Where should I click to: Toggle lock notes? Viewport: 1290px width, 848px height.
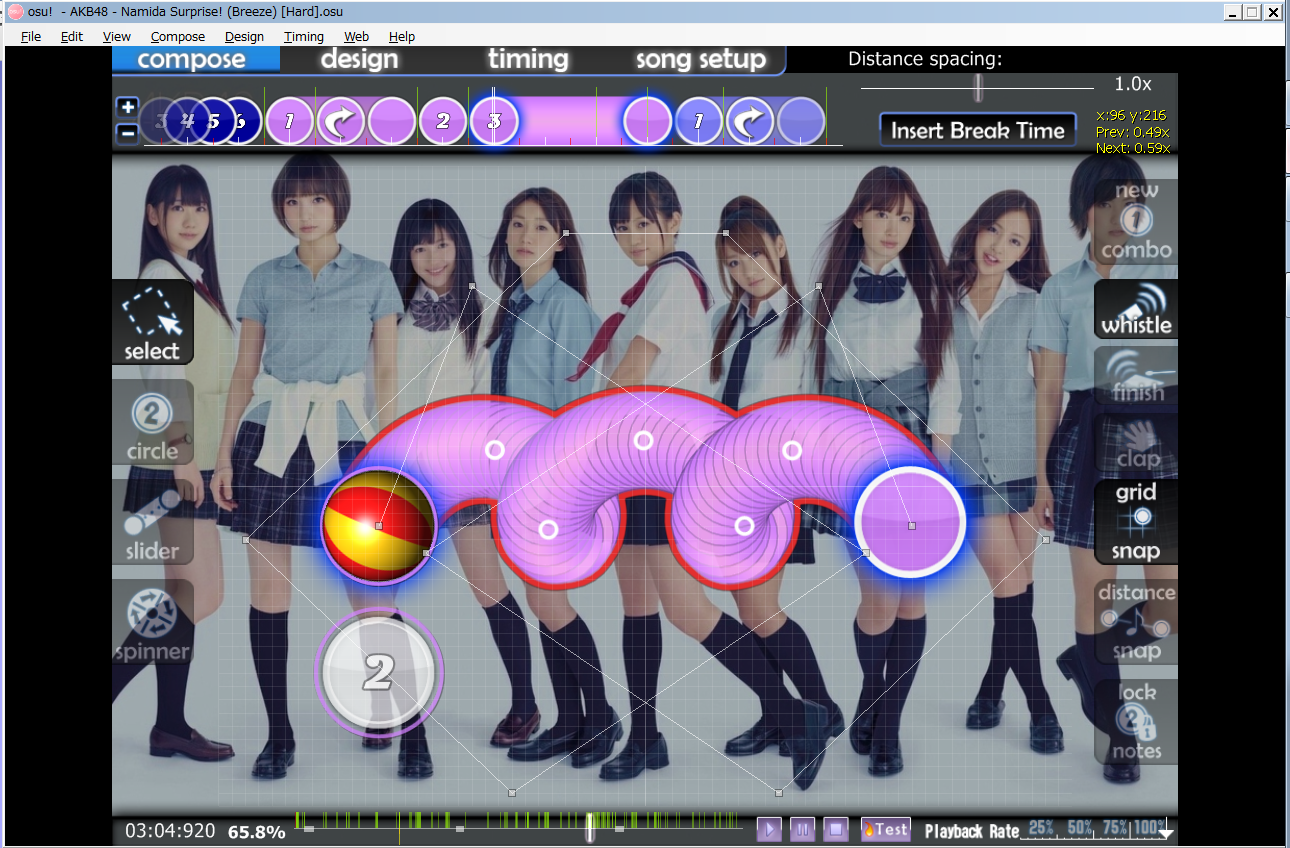pos(1136,722)
